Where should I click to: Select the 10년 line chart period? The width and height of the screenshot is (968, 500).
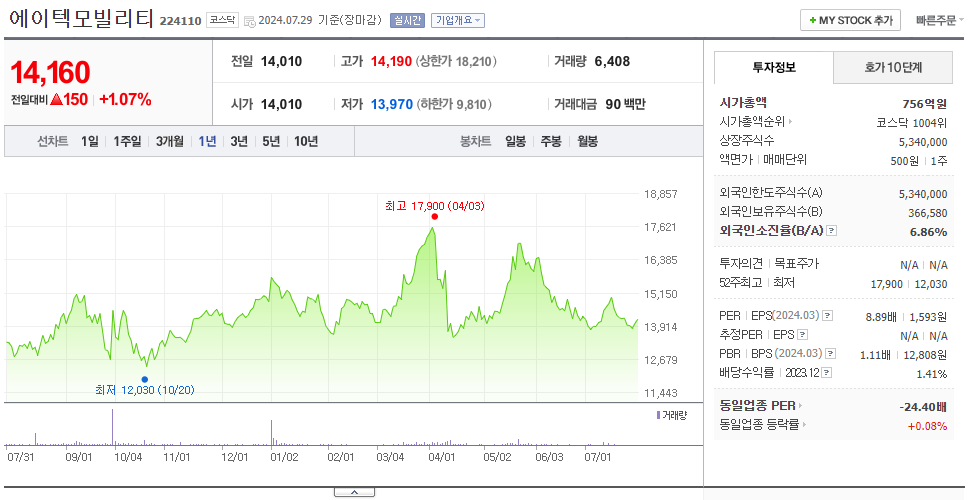[306, 141]
